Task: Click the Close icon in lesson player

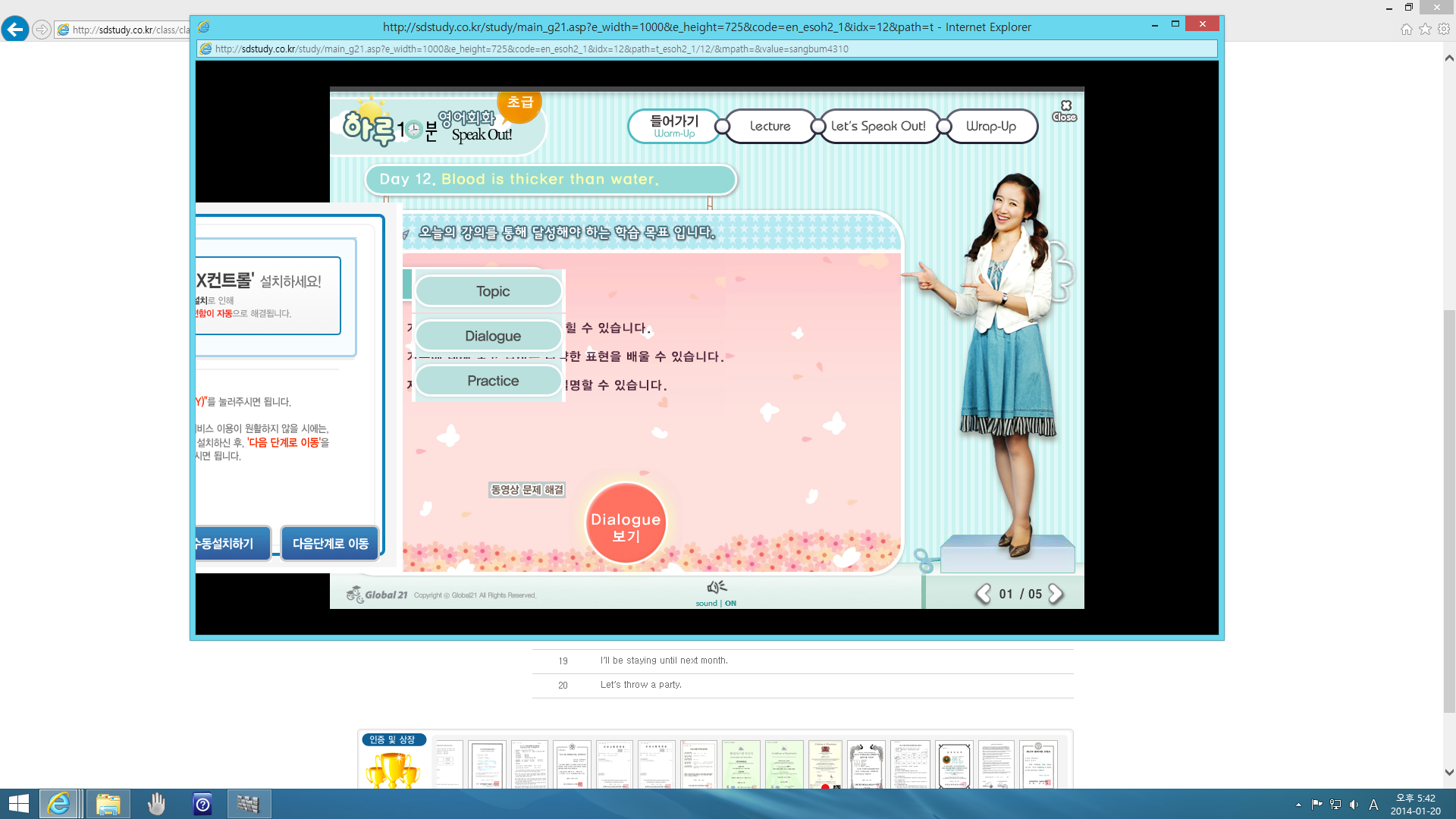Action: coord(1065,111)
